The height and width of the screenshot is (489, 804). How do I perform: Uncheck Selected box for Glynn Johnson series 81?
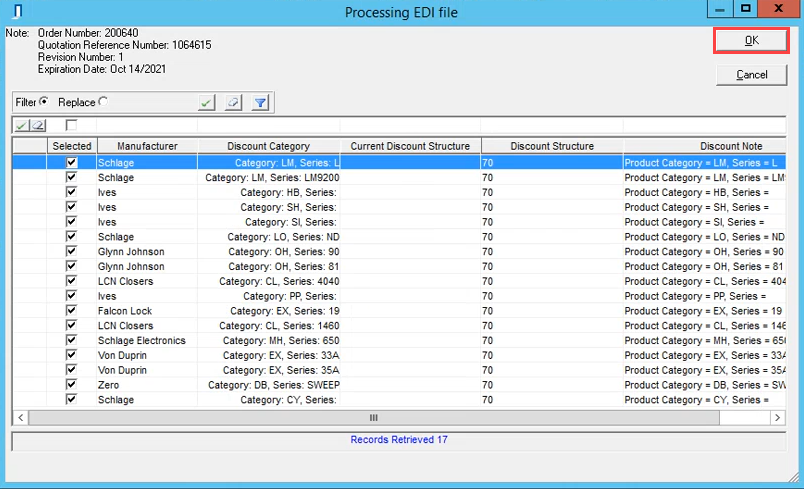click(71, 267)
